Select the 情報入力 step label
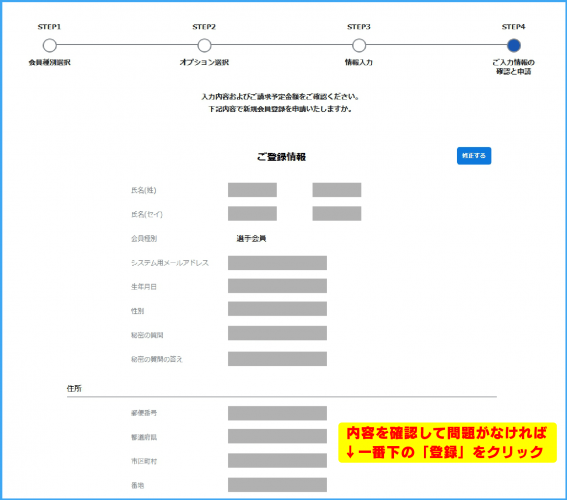The width and height of the screenshot is (567, 500). pyautogui.click(x=359, y=63)
